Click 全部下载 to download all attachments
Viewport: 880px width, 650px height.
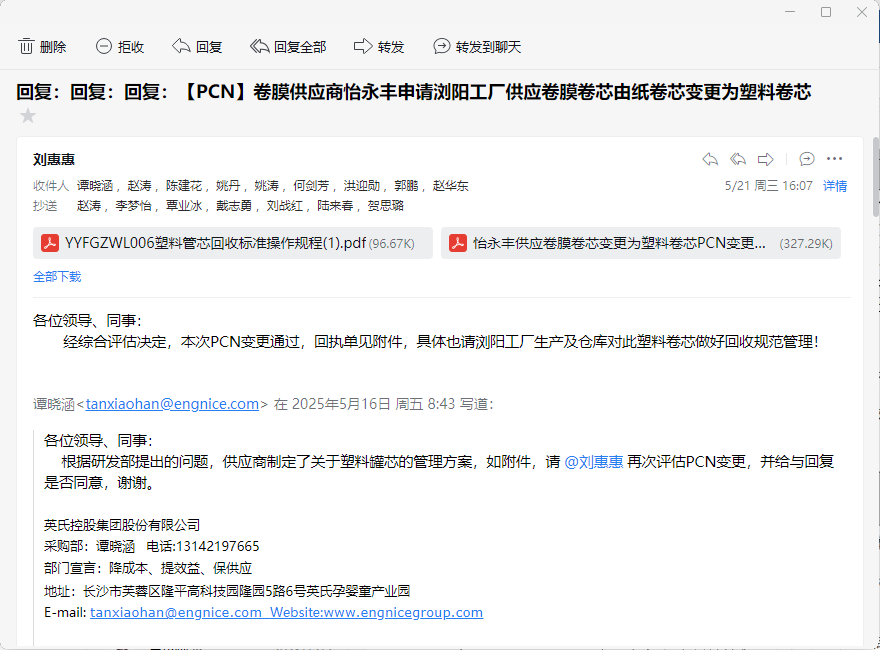tap(57, 277)
